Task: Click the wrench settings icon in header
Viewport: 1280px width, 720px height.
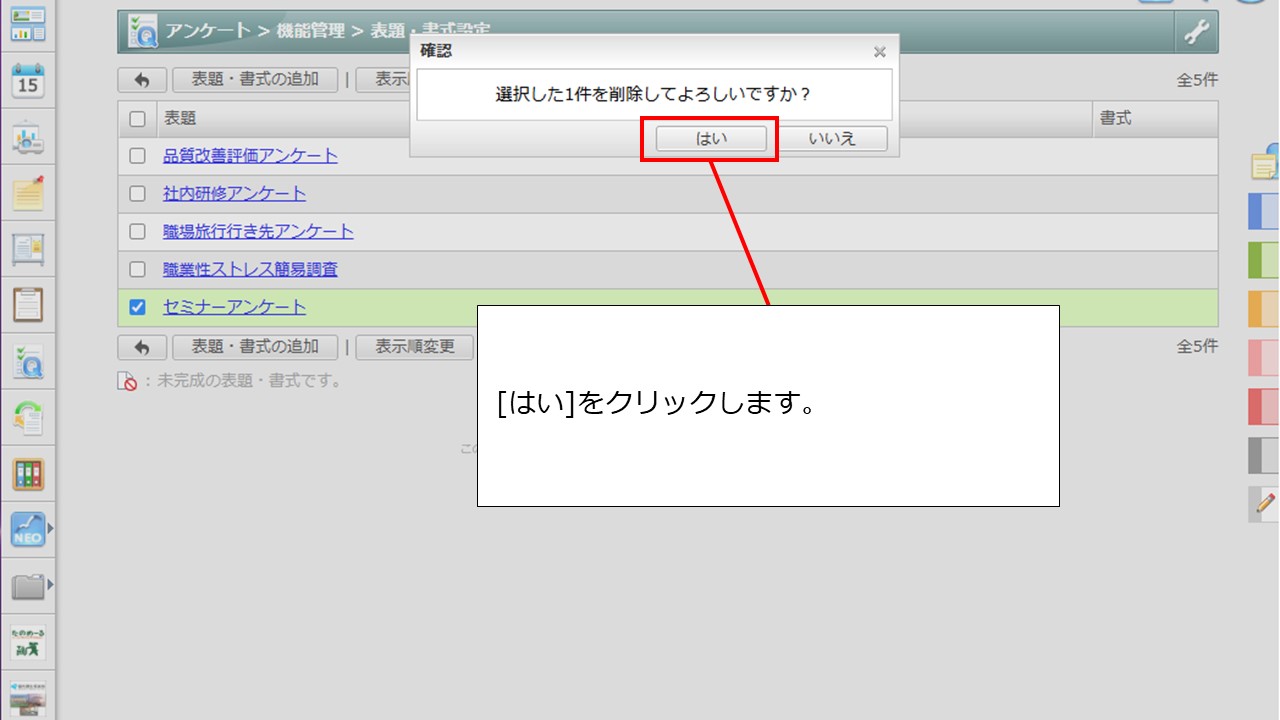Action: pos(1196,32)
